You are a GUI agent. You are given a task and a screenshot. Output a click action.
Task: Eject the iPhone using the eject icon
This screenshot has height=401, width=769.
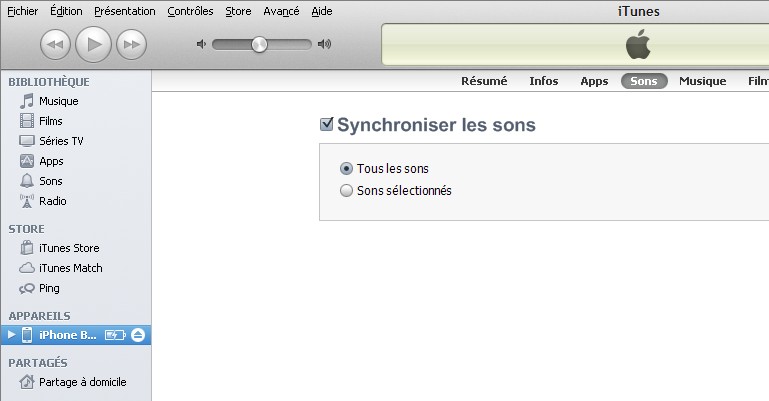pyautogui.click(x=138, y=335)
